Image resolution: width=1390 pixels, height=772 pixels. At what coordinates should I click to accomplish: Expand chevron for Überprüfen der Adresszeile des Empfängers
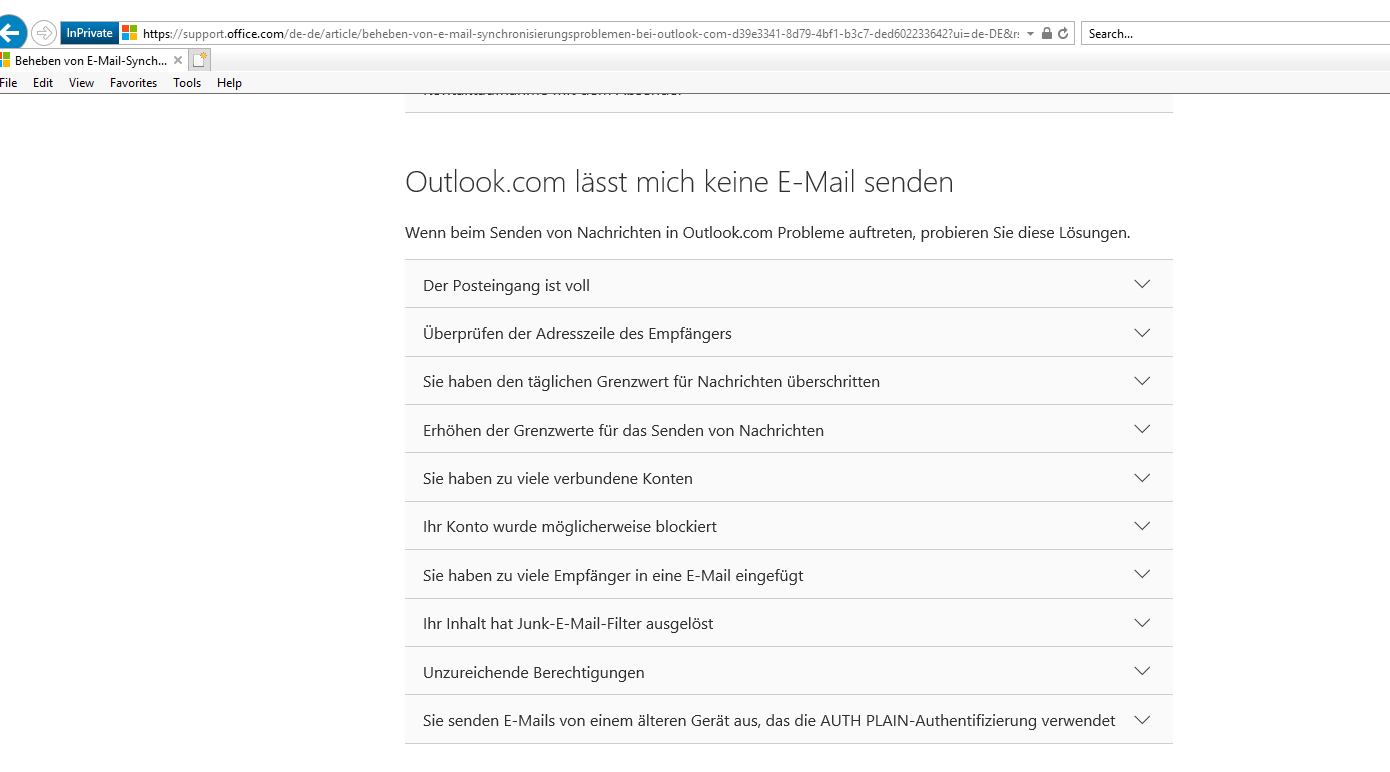(1142, 333)
